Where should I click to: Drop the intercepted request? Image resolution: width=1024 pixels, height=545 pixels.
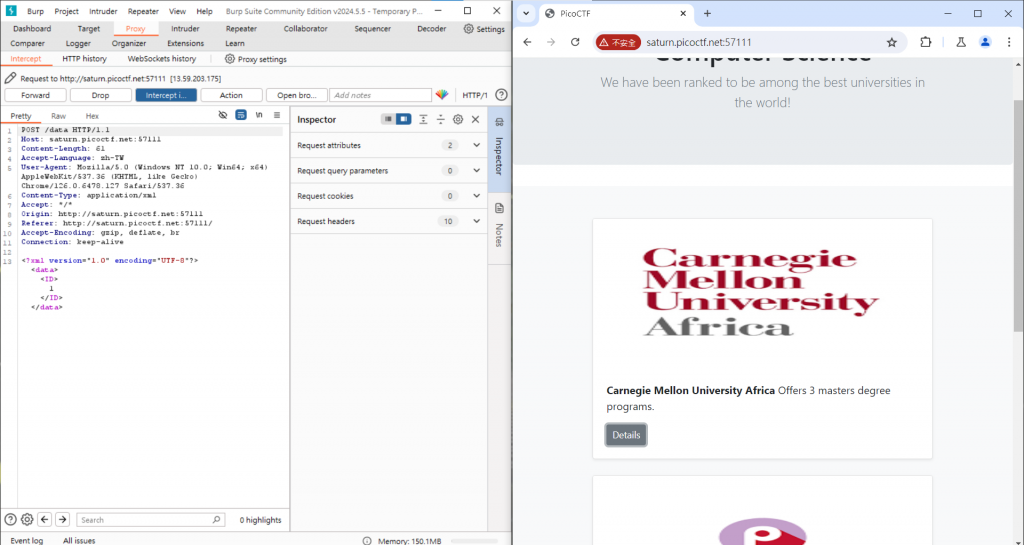(x=101, y=95)
